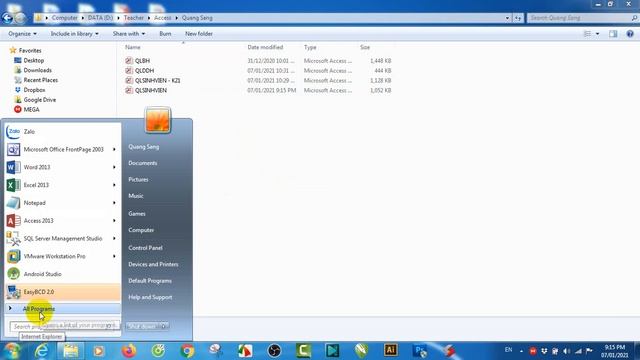Toggle the preview pane icon
Image resolution: width=640 pixels, height=360 pixels.
click(613, 34)
